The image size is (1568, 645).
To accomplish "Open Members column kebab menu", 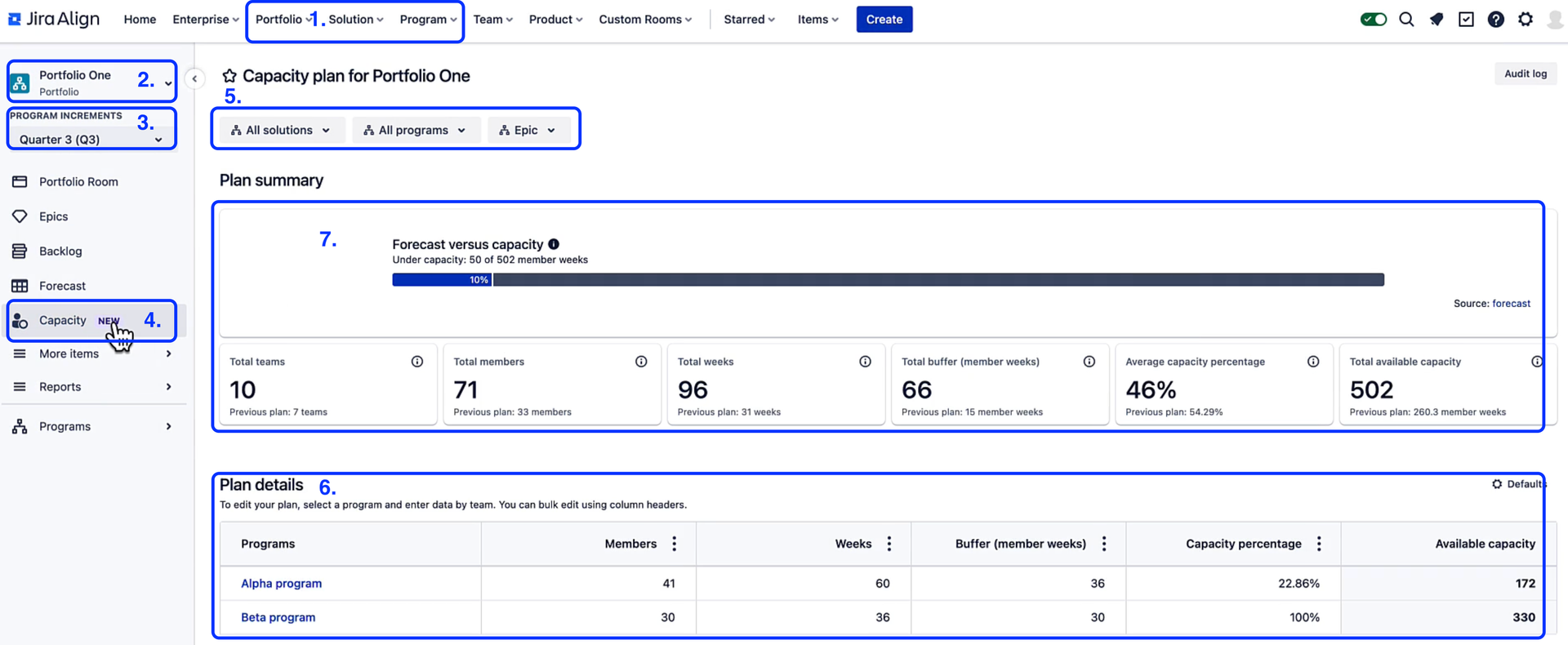I will pos(674,544).
